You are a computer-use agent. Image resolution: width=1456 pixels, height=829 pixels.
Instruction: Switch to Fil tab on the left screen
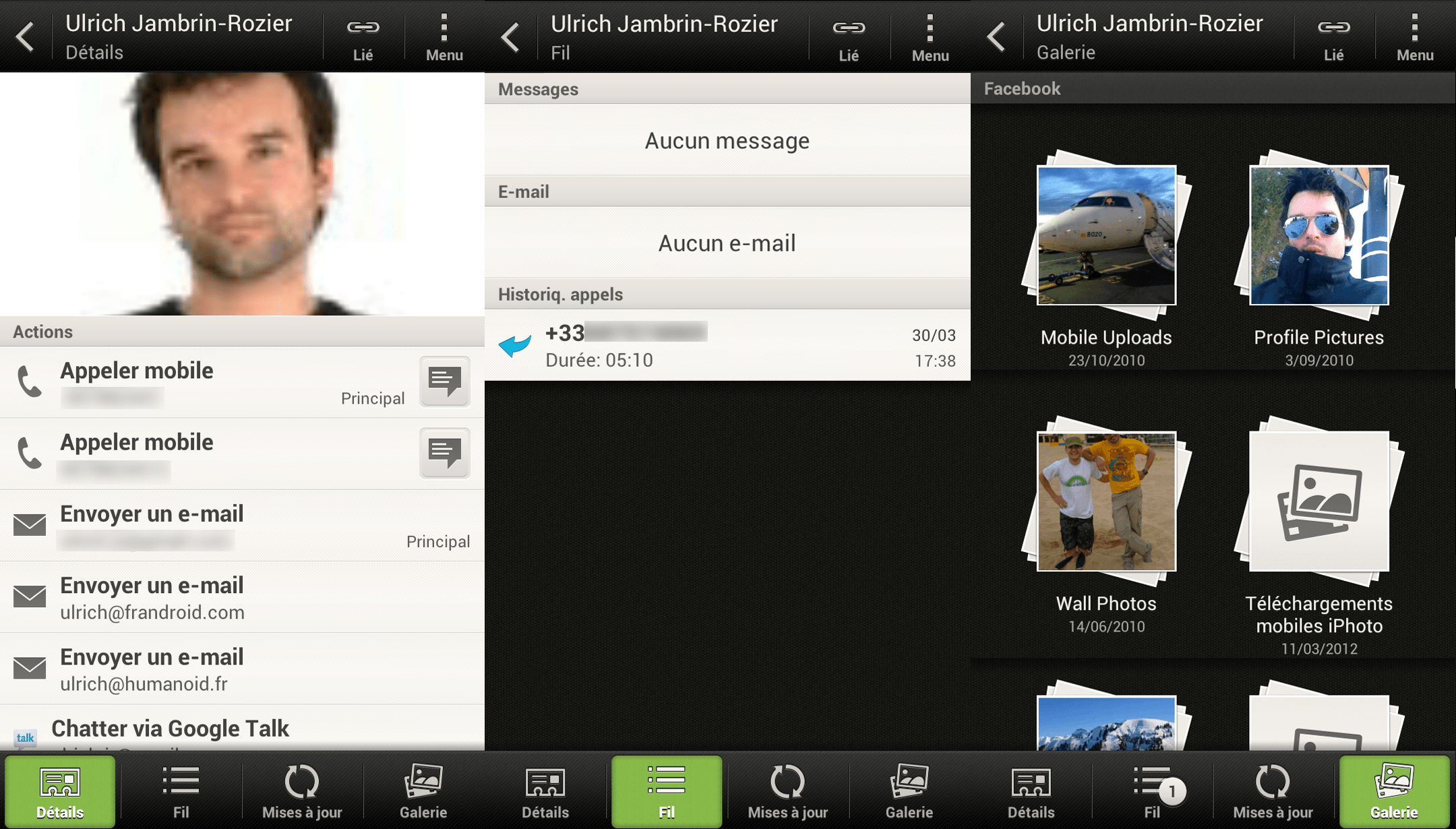[x=181, y=791]
